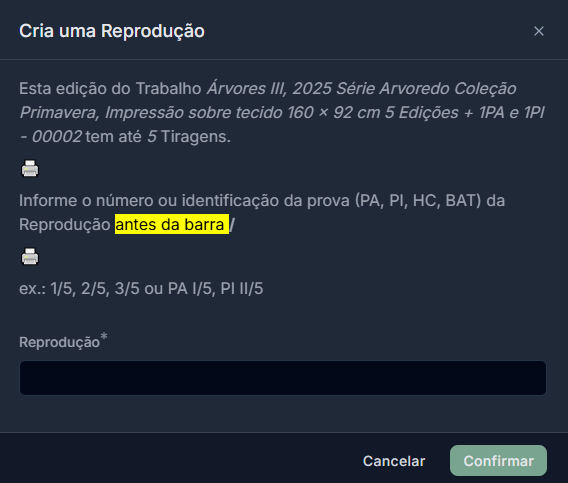Click the code 00002 in the description
Screen dimensions: 568x483
pos(57,137)
